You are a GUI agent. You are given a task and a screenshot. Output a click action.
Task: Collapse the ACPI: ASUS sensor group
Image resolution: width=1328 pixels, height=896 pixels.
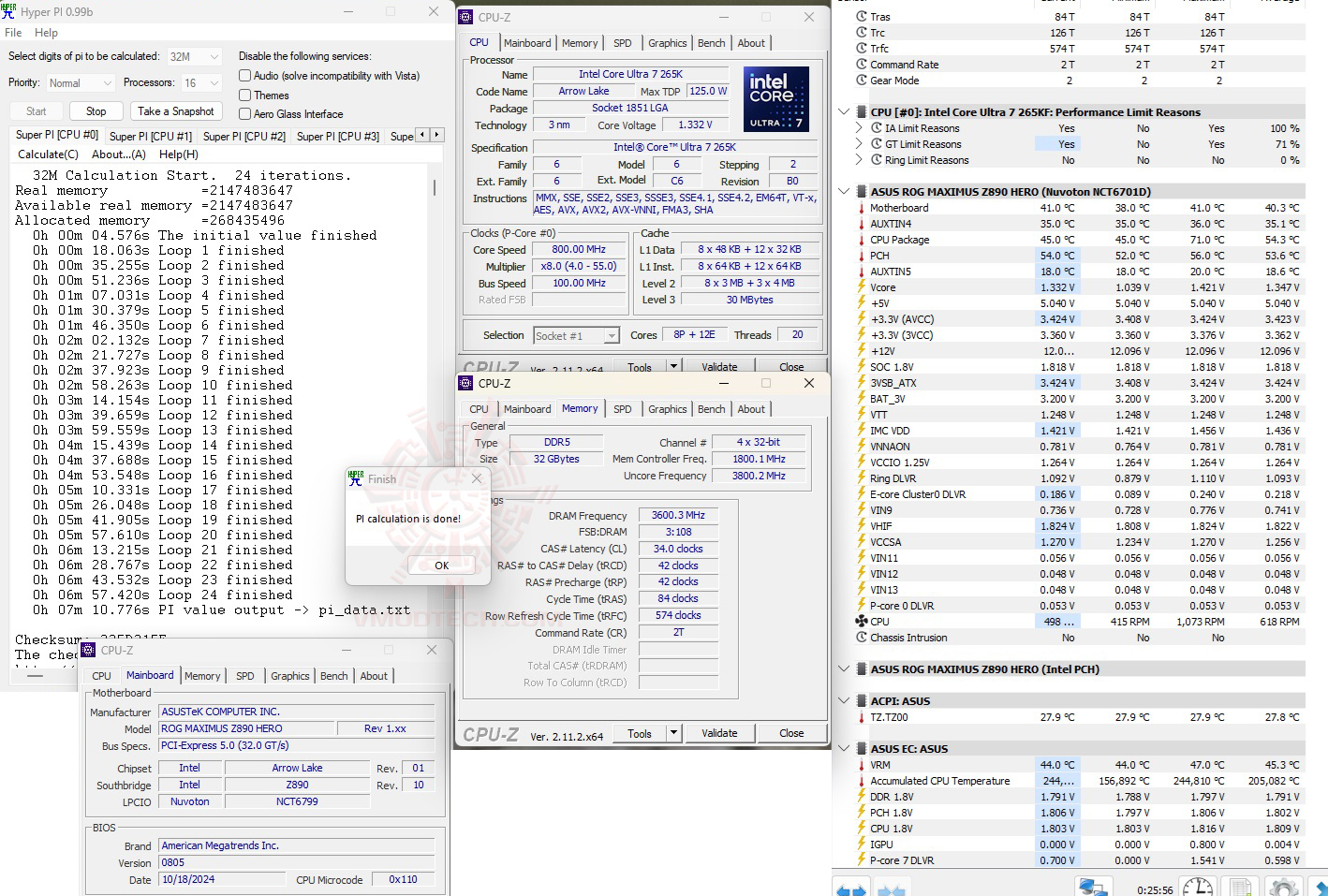(844, 701)
